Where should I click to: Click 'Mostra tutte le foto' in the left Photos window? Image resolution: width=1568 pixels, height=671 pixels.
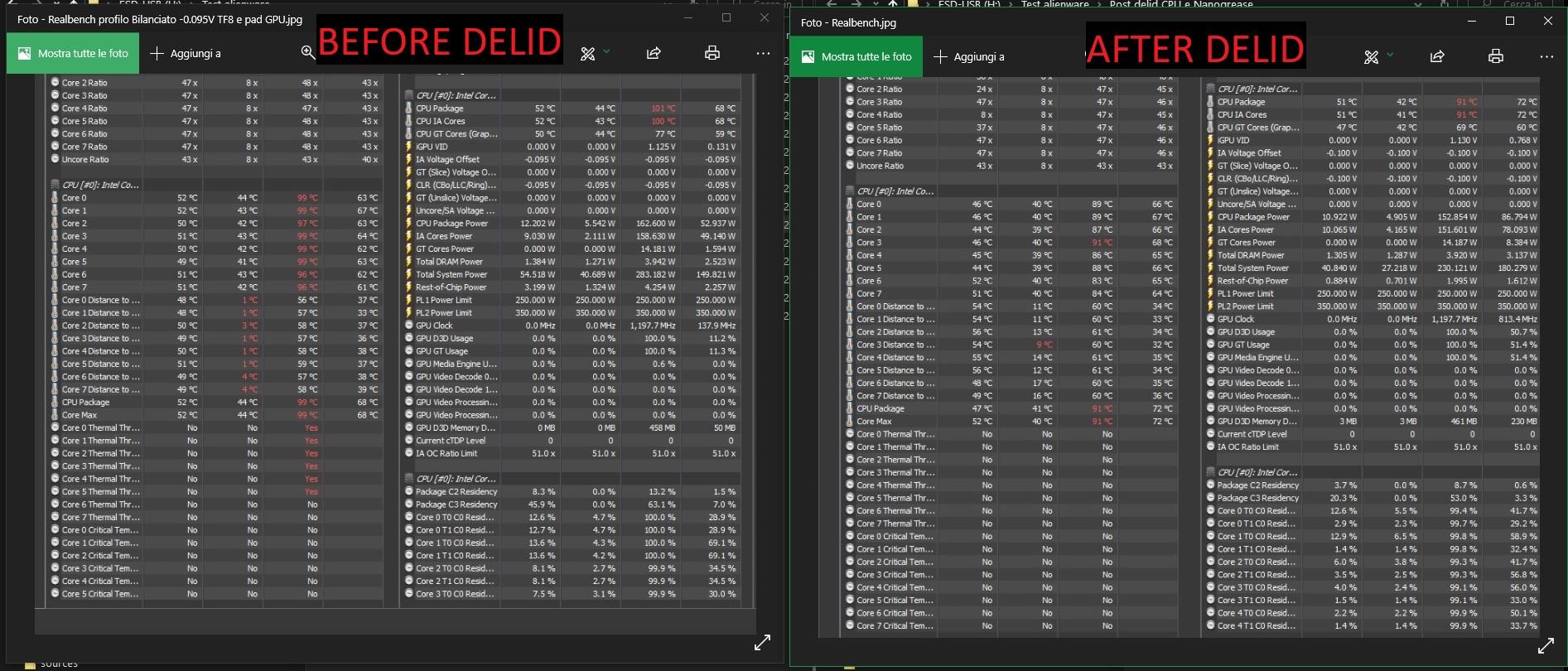(72, 53)
